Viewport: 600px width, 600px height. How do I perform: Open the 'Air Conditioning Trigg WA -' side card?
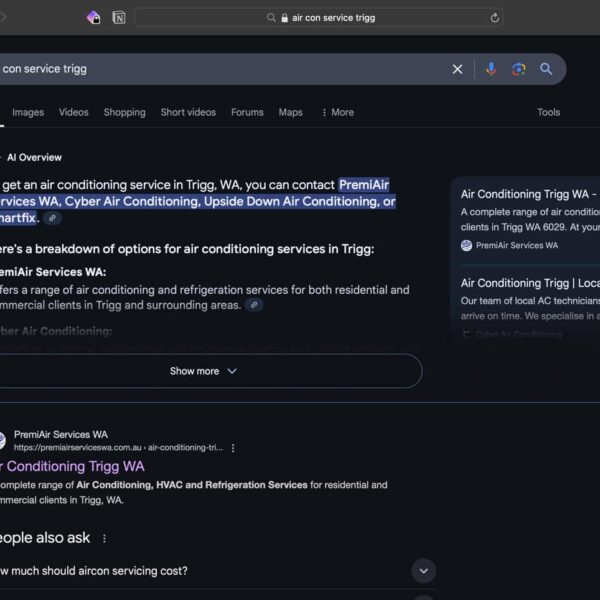click(528, 194)
